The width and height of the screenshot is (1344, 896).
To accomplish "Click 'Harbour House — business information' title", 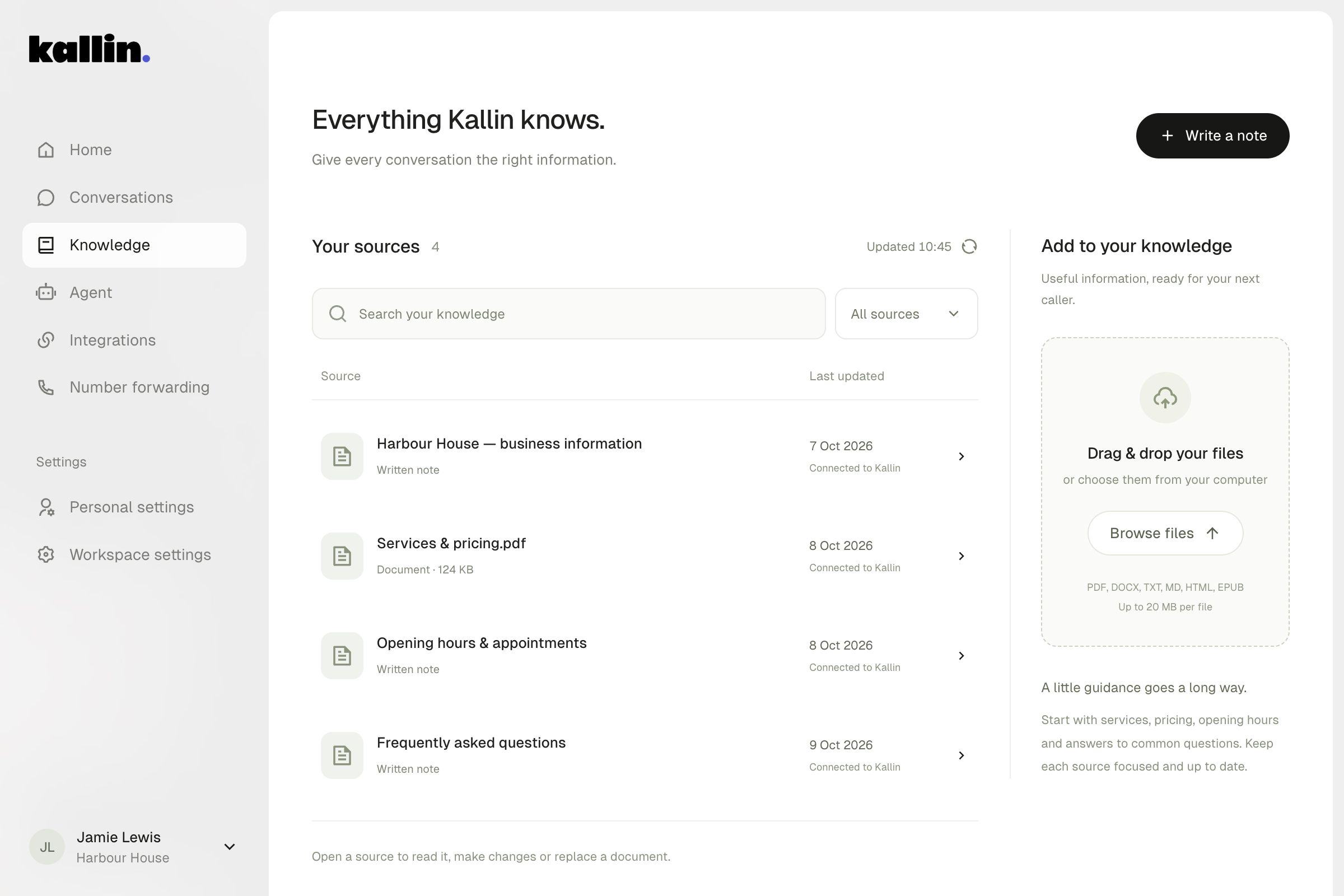I will pyautogui.click(x=509, y=444).
